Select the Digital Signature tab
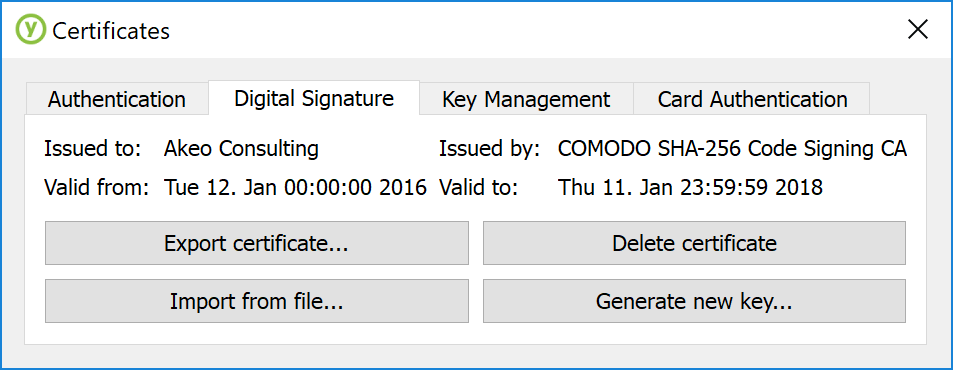This screenshot has height=370, width=953. pyautogui.click(x=314, y=98)
